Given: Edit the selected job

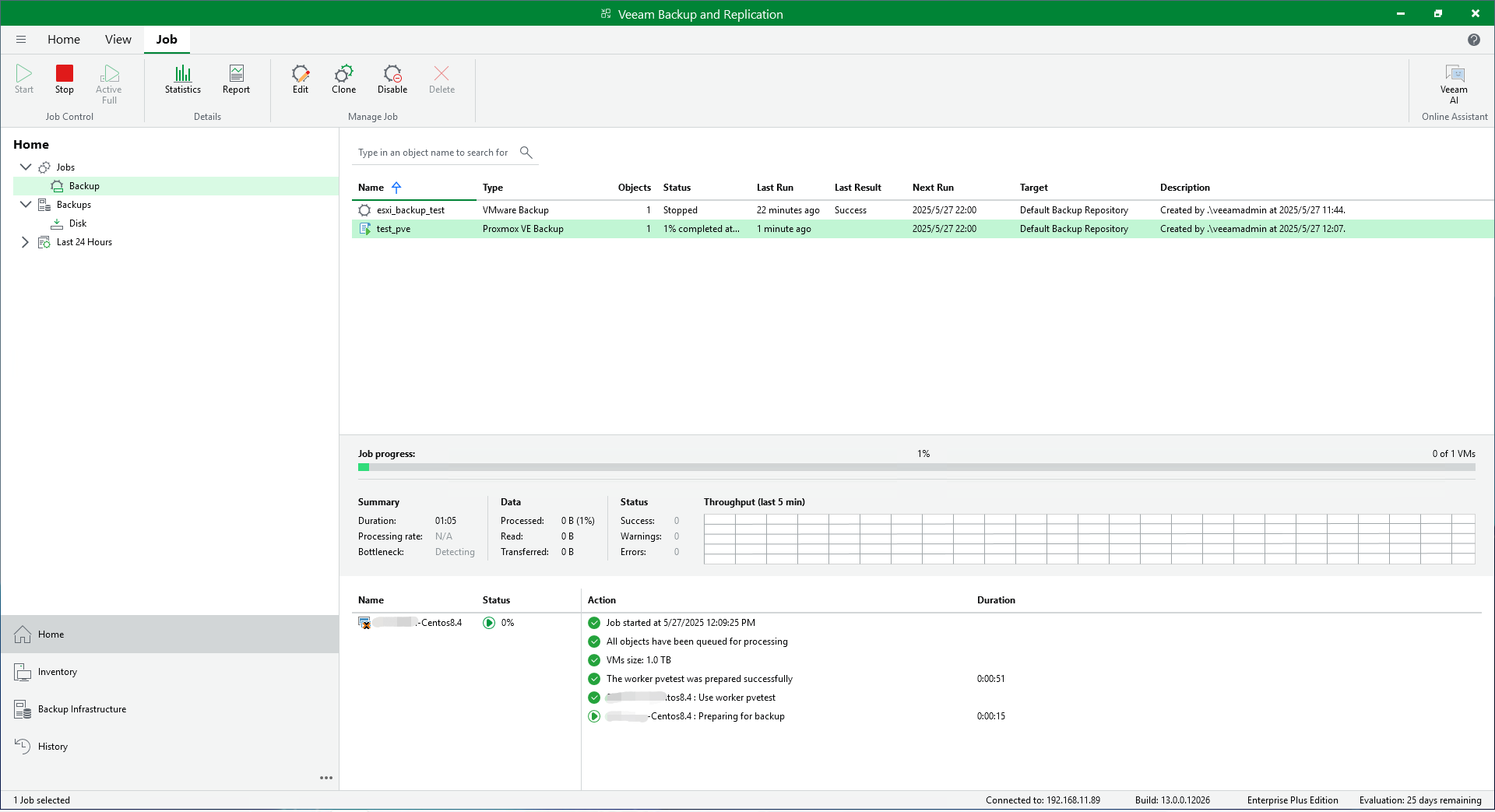Looking at the screenshot, I should [x=301, y=79].
